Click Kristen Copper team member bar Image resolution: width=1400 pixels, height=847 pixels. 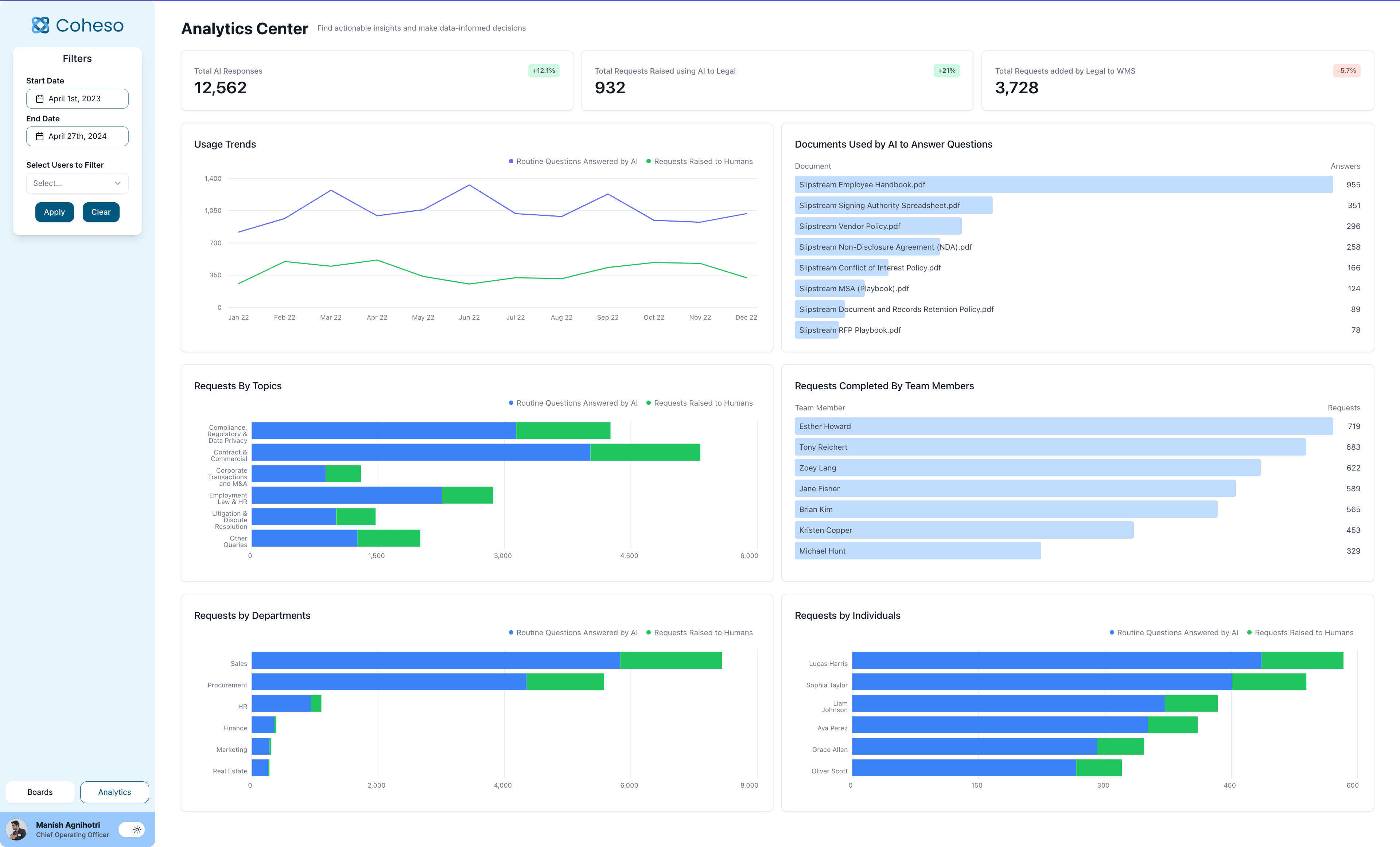click(x=964, y=530)
